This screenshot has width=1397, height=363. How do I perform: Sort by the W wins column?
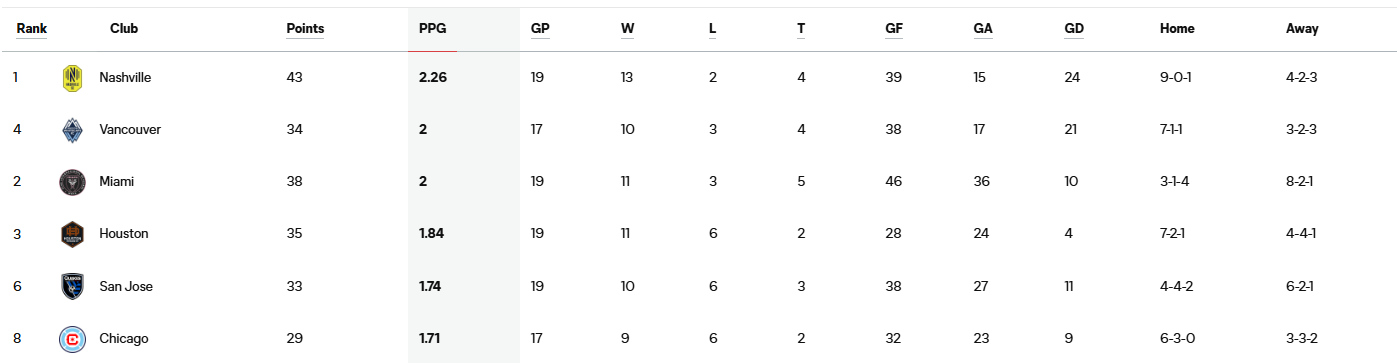click(x=627, y=29)
